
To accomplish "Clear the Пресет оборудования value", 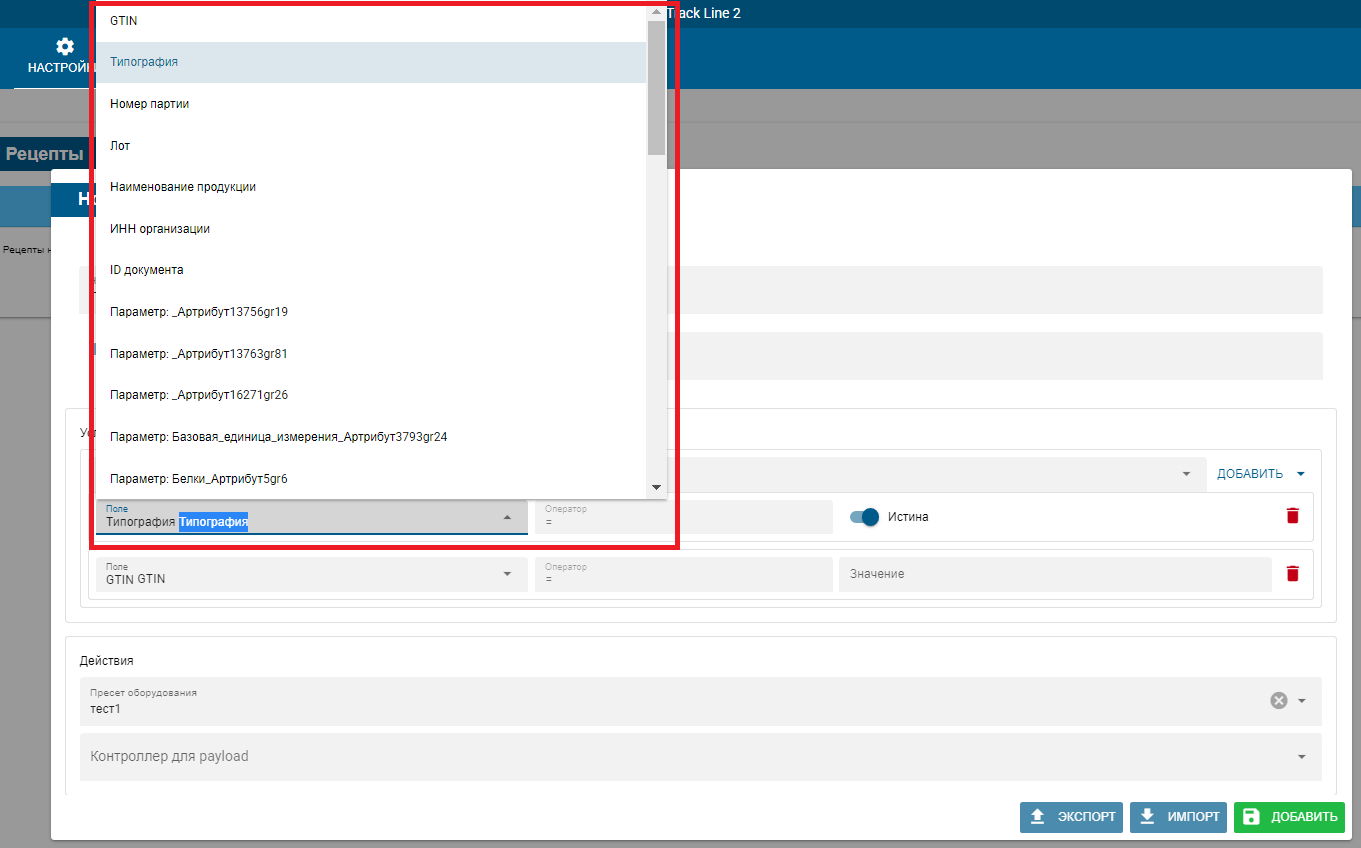I will (x=1278, y=700).
